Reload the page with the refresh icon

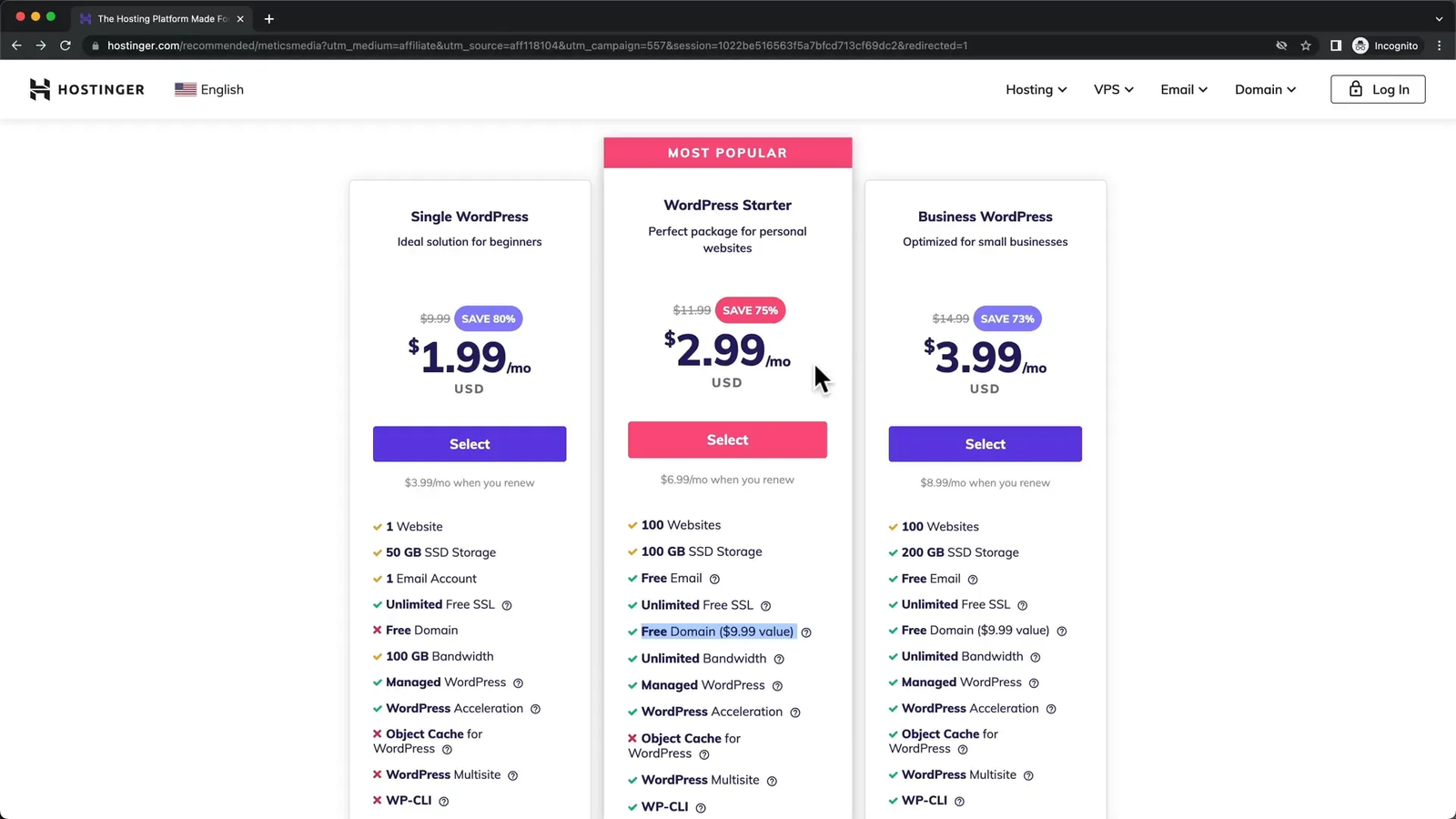point(66,45)
